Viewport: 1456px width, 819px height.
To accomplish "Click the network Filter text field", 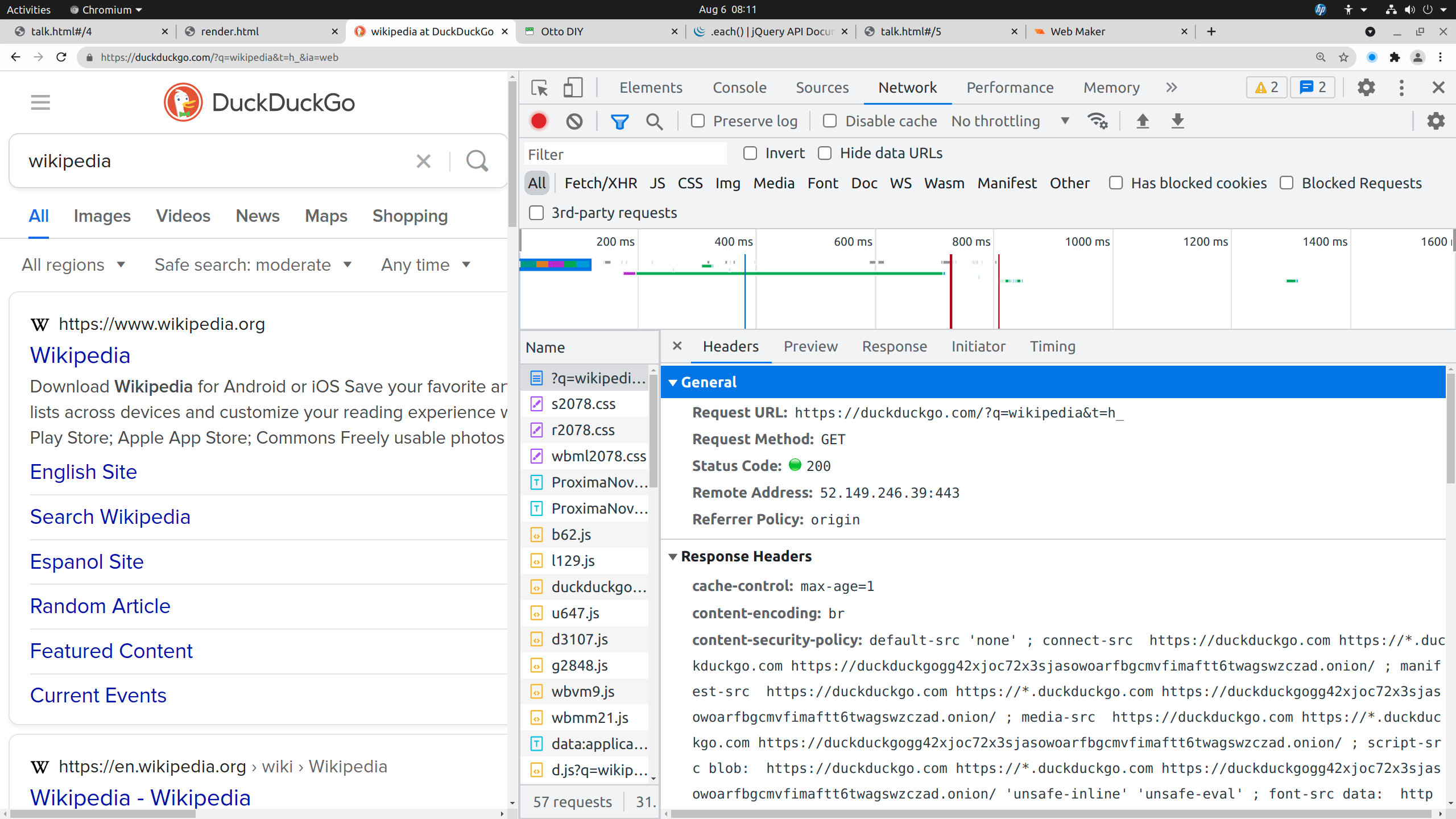I will [x=624, y=154].
